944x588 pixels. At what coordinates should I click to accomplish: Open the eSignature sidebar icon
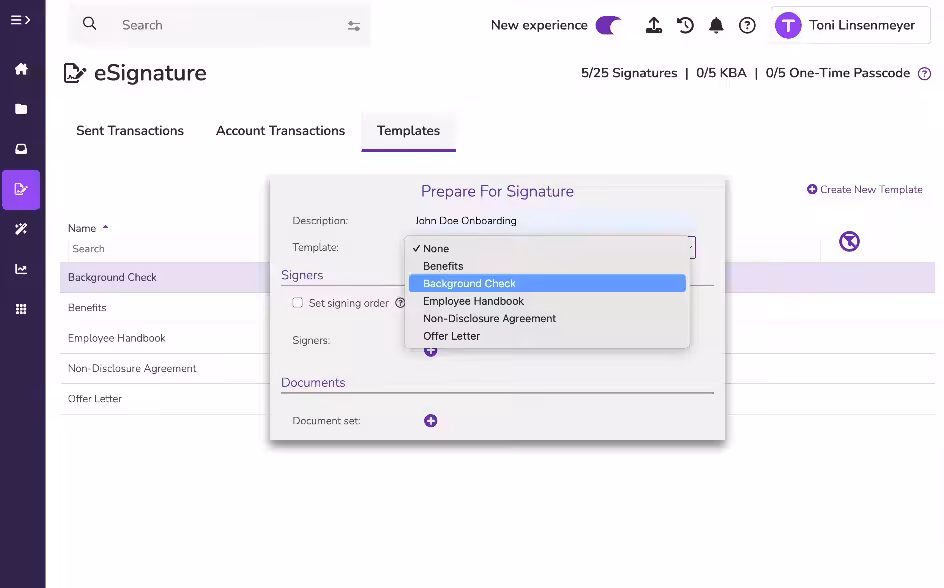tap(21, 190)
